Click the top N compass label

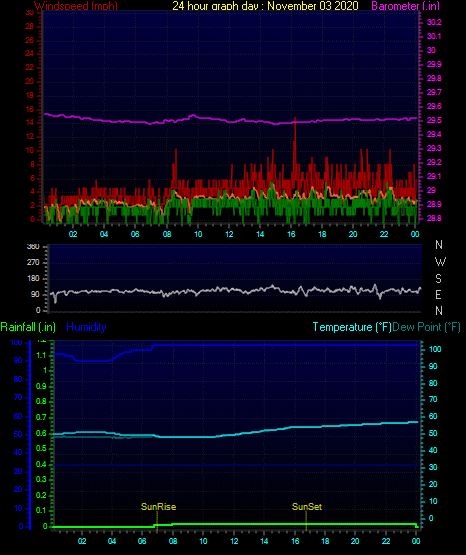pos(439,245)
